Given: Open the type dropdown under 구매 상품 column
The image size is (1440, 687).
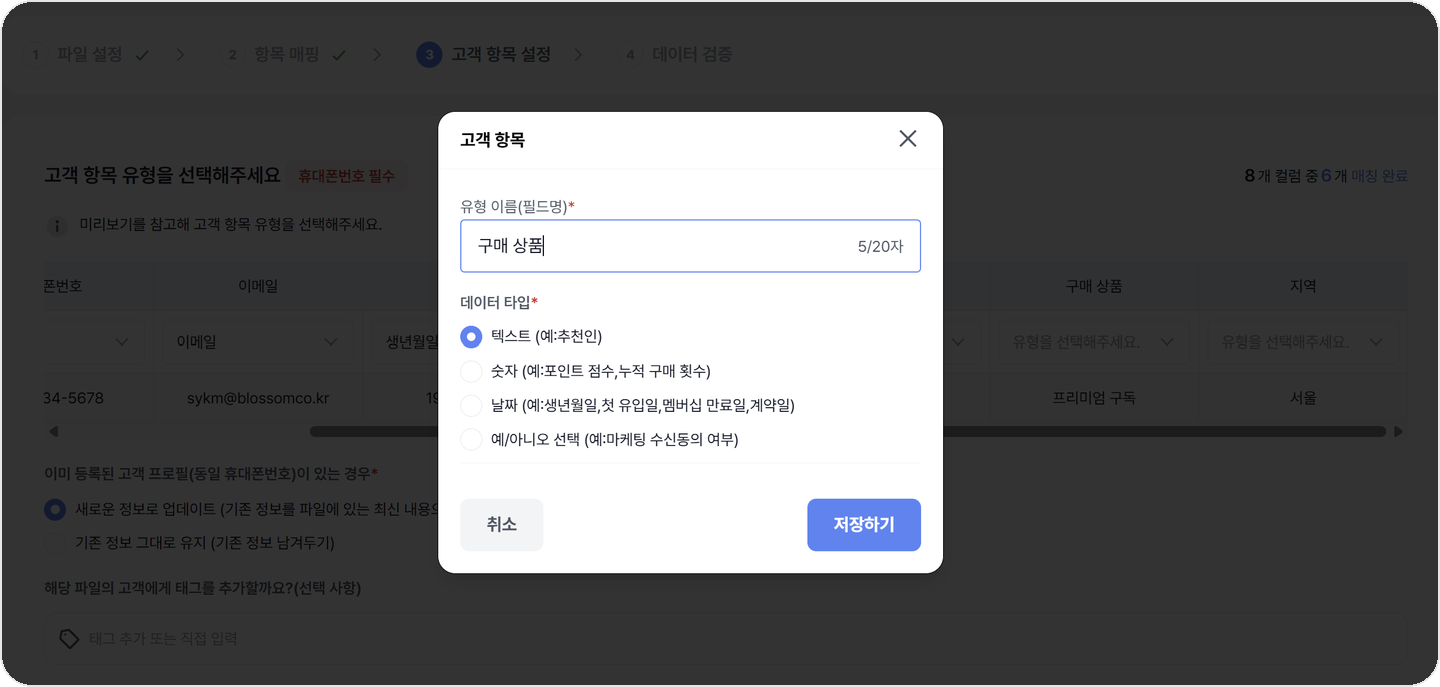Looking at the screenshot, I should coord(1093,342).
